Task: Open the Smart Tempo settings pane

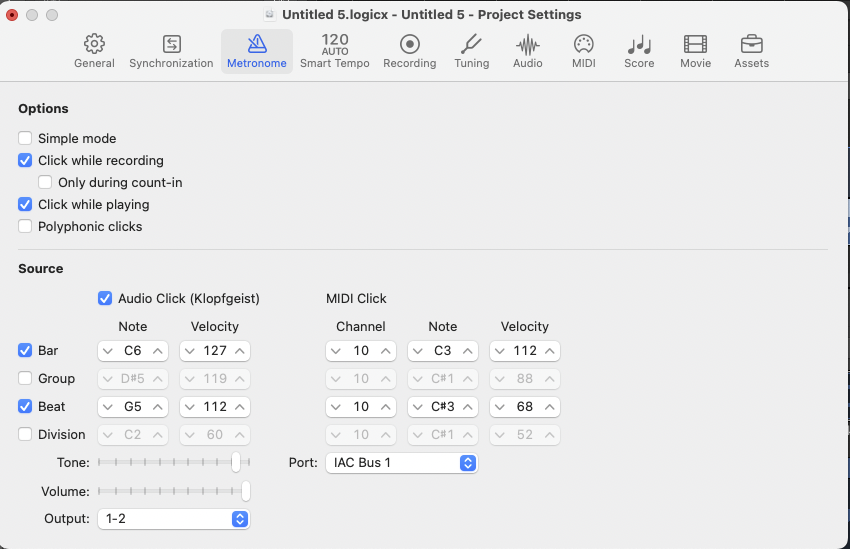Action: click(x=334, y=51)
